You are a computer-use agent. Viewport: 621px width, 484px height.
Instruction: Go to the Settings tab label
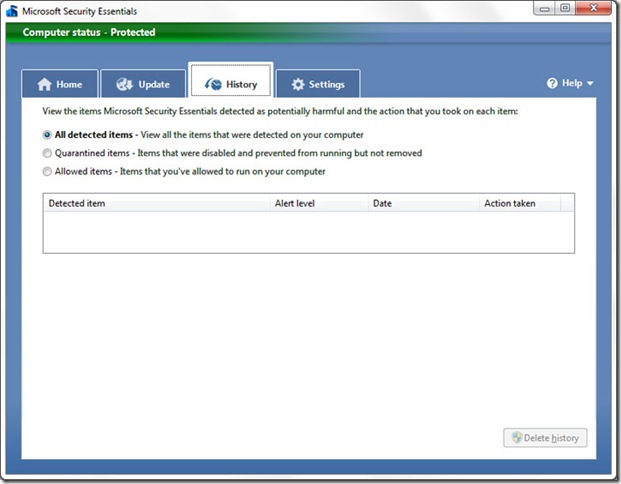327,85
